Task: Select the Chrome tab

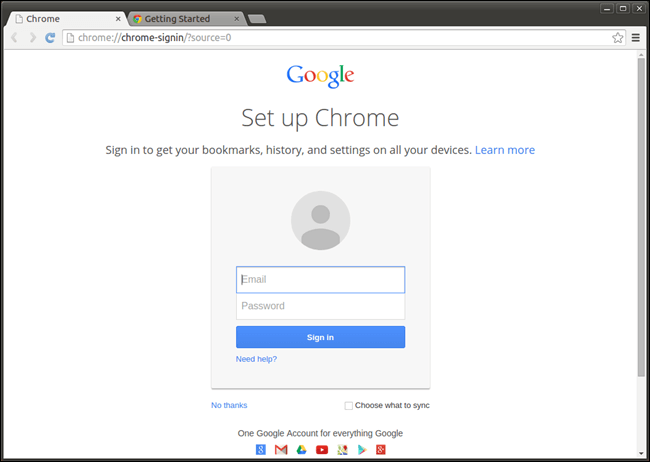Action: (66, 19)
